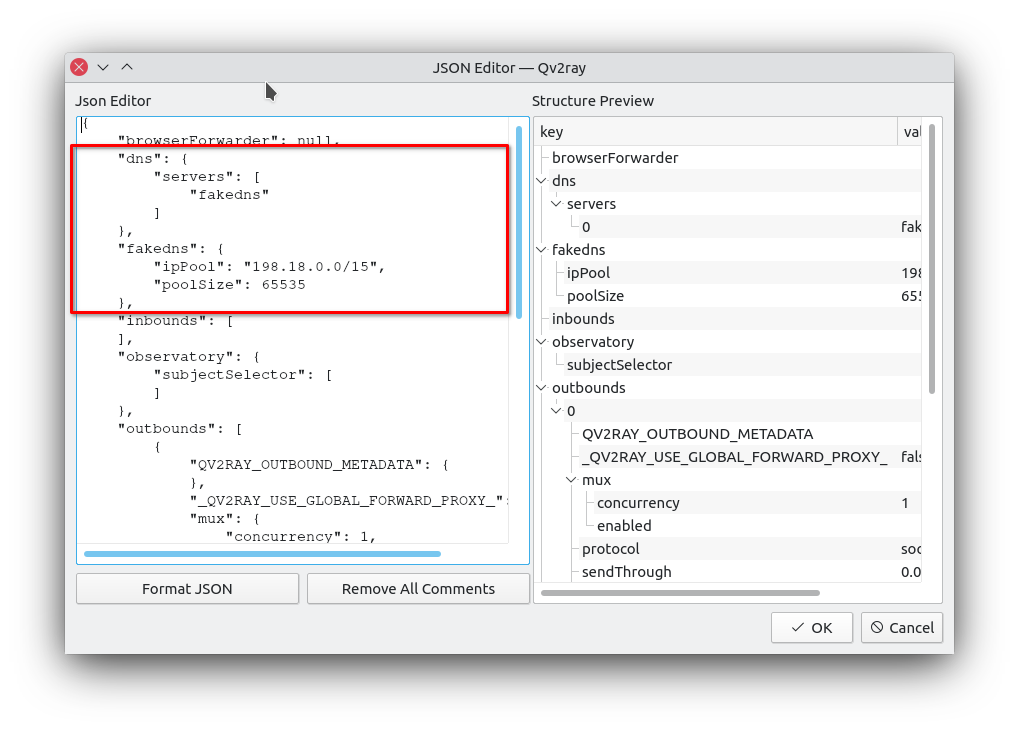The width and height of the screenshot is (1019, 731).
Task: Click the minimize down-arrow in title bar
Action: (x=103, y=67)
